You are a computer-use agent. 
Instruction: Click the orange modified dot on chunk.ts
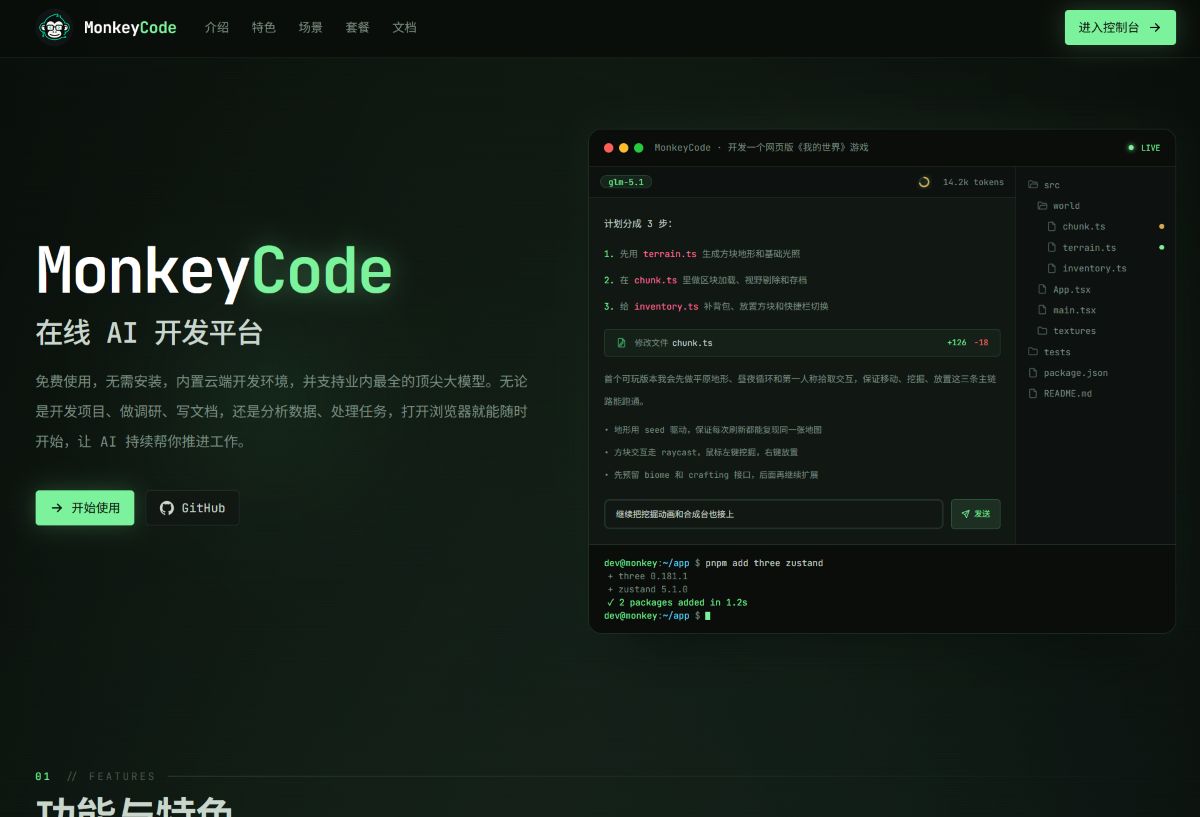coord(1161,227)
